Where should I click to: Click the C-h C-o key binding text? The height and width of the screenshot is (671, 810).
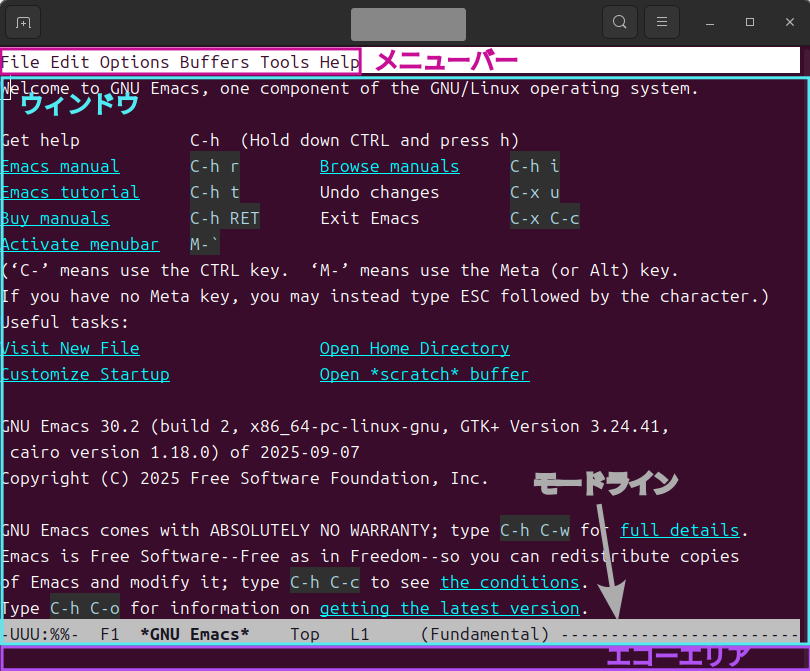click(85, 608)
